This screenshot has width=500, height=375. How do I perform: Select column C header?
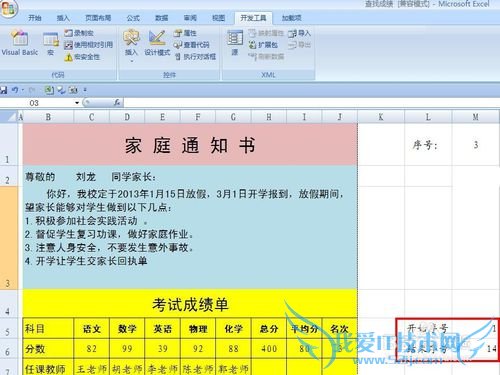click(x=91, y=117)
